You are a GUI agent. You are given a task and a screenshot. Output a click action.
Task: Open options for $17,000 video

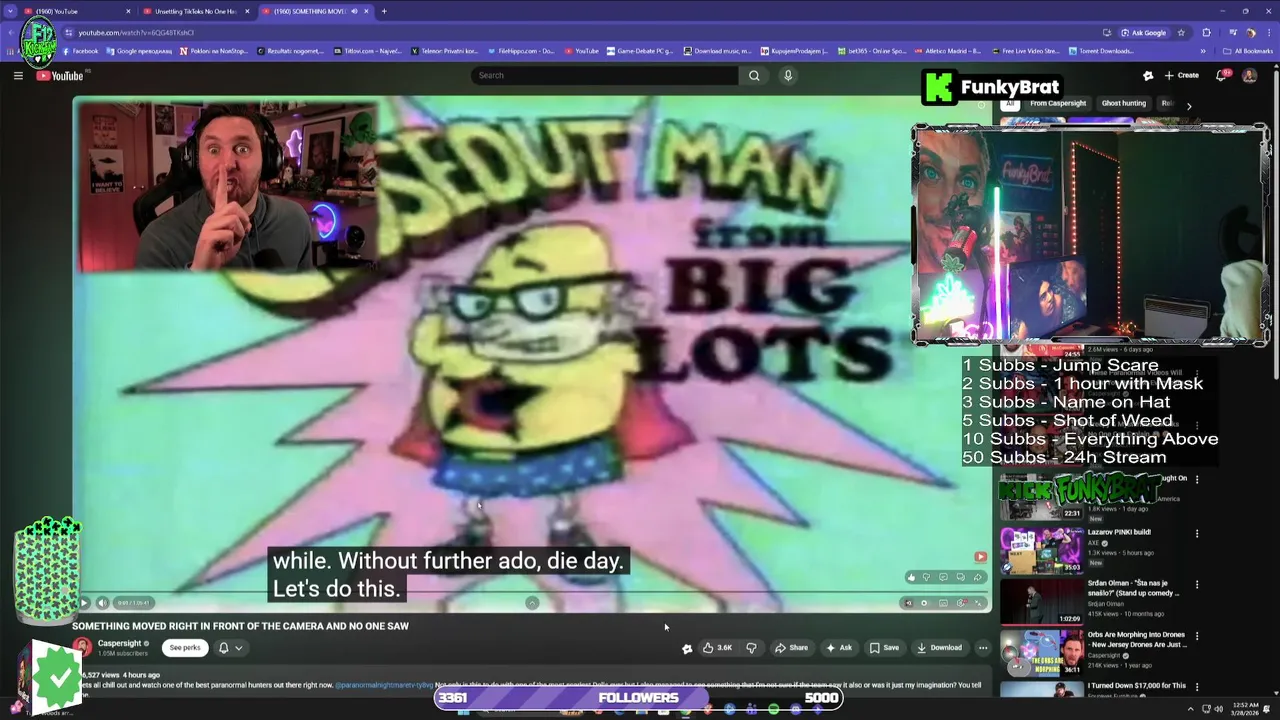click(x=1197, y=686)
